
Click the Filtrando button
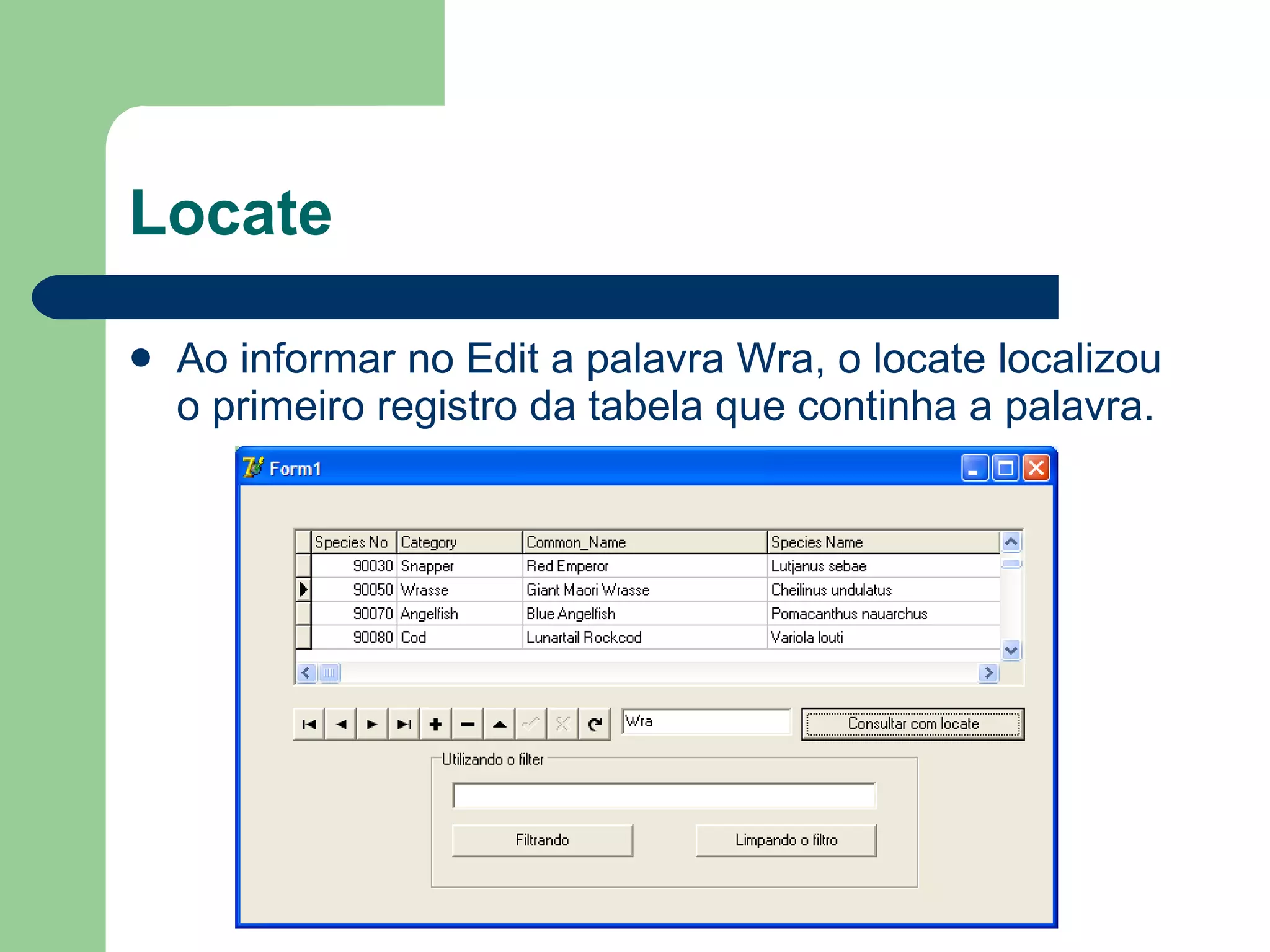543,840
